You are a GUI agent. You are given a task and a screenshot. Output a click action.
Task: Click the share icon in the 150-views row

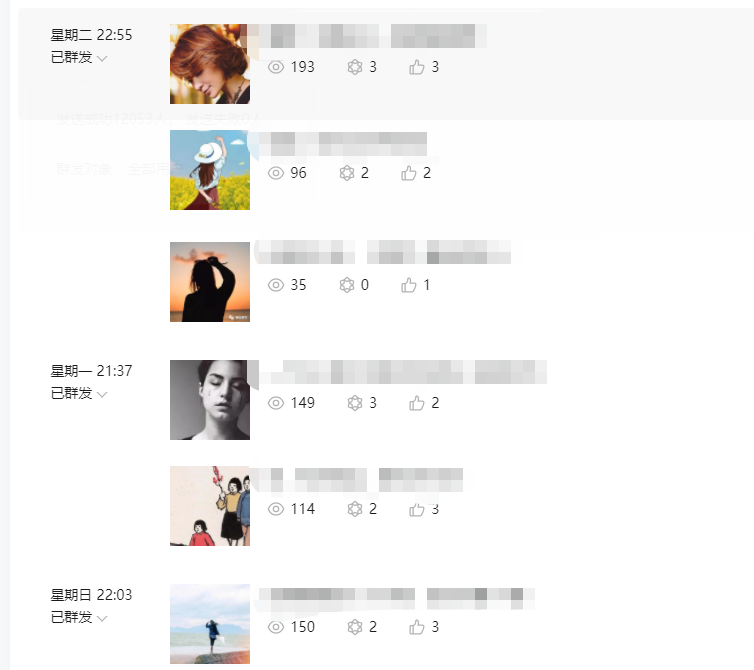354,627
